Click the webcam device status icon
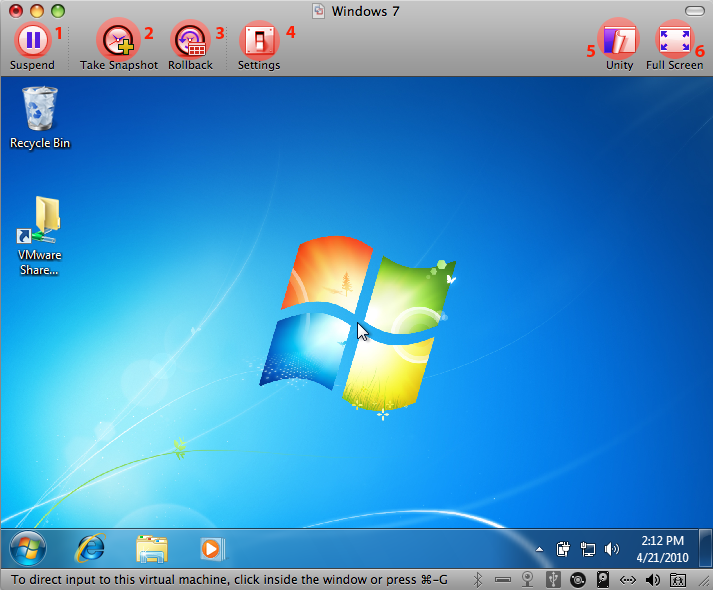The image size is (713, 590). (x=527, y=580)
